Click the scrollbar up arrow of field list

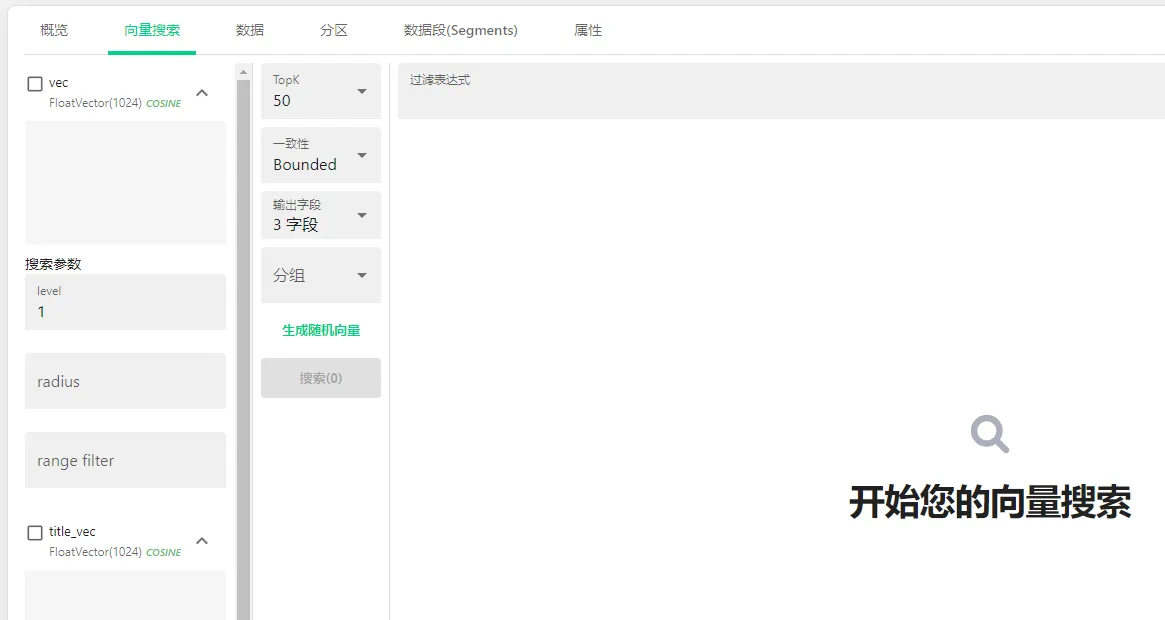pyautogui.click(x=243, y=72)
